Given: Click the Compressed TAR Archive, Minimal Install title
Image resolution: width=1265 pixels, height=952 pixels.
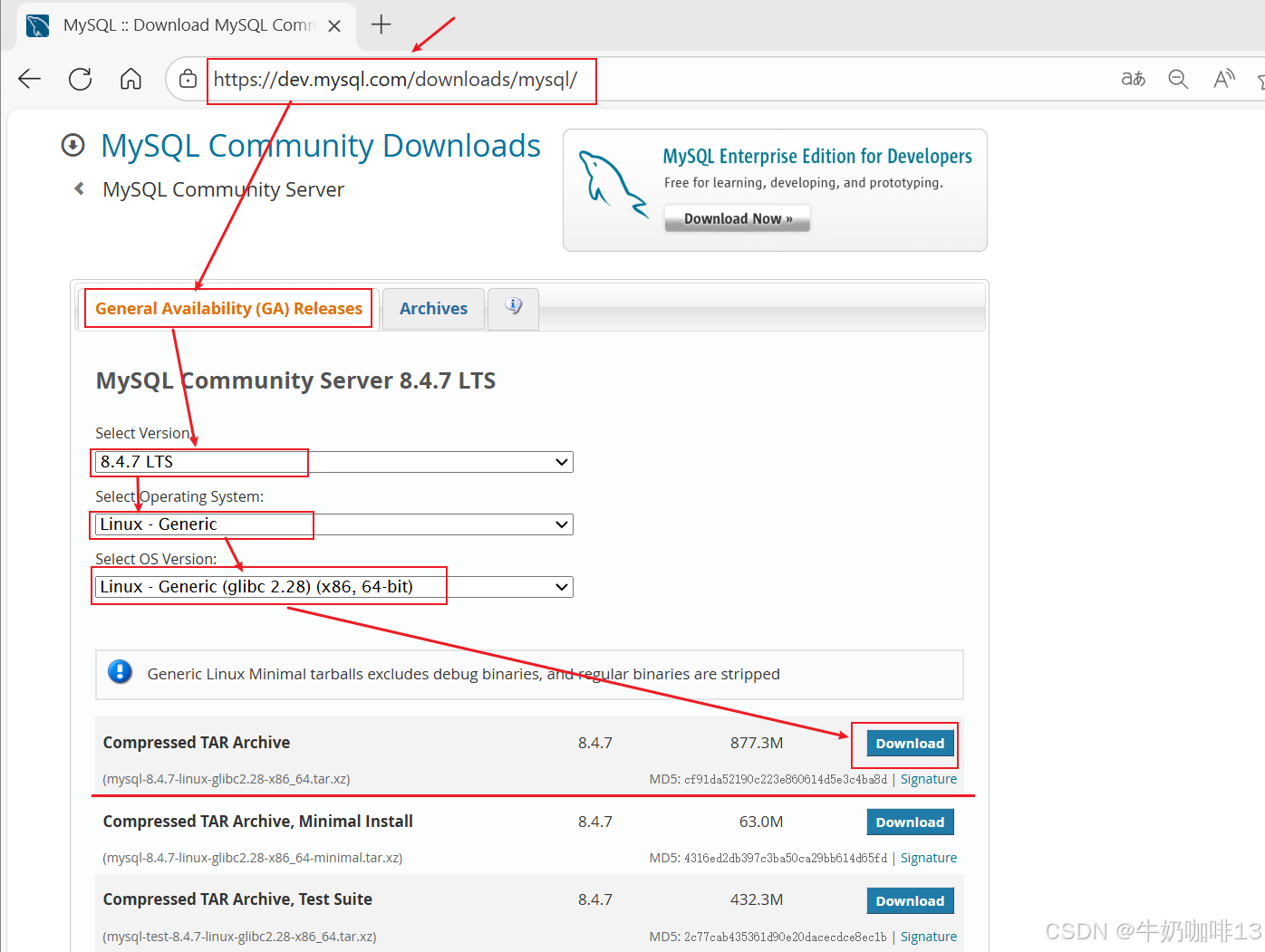Looking at the screenshot, I should coord(258,822).
